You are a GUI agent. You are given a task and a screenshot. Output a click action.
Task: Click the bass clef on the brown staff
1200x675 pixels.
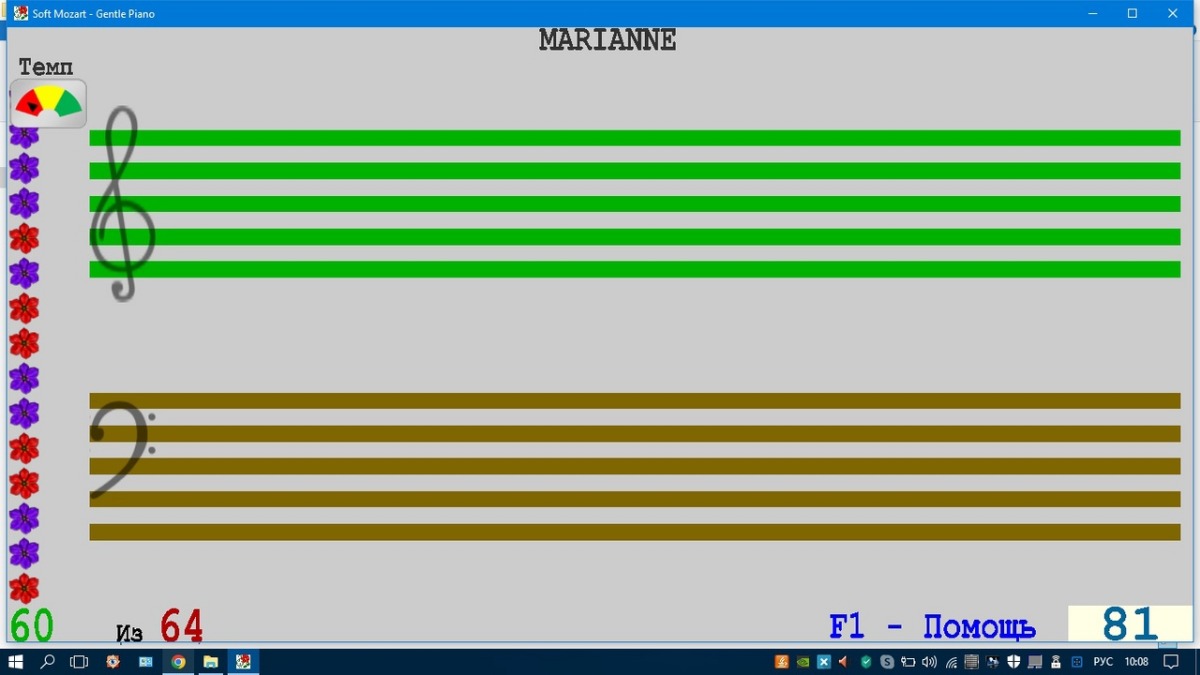122,449
